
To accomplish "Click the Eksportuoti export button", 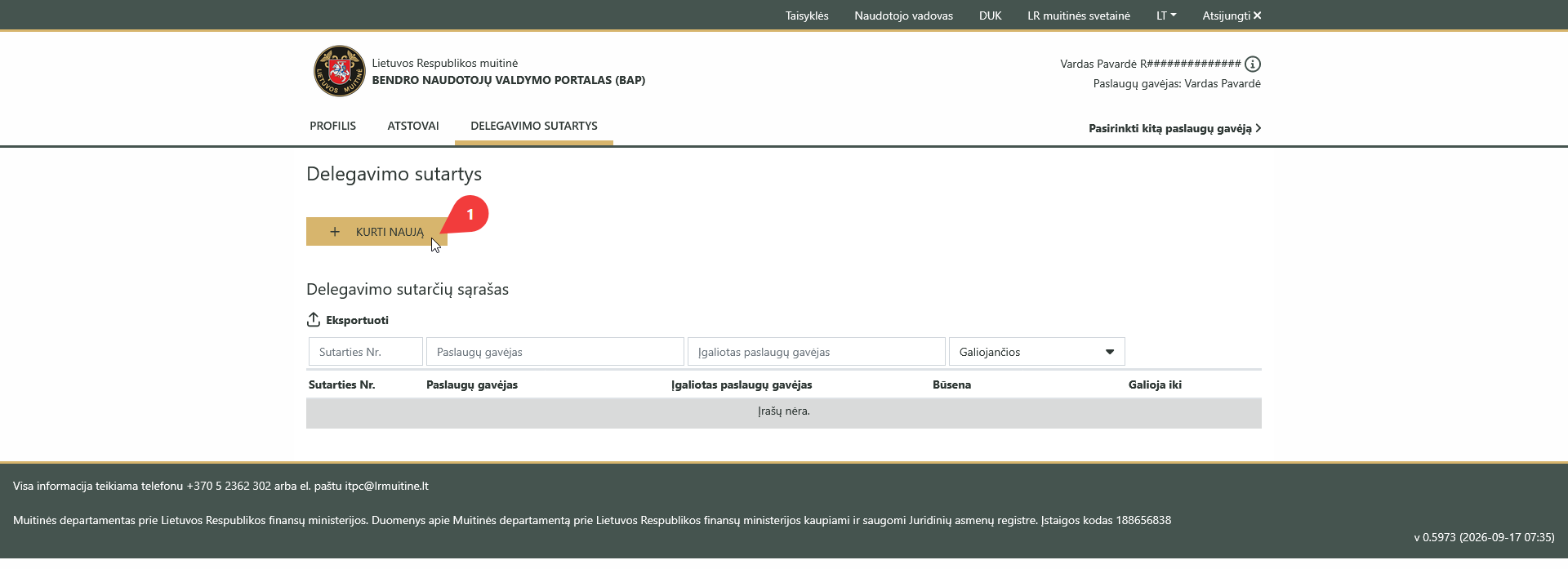I will point(348,319).
